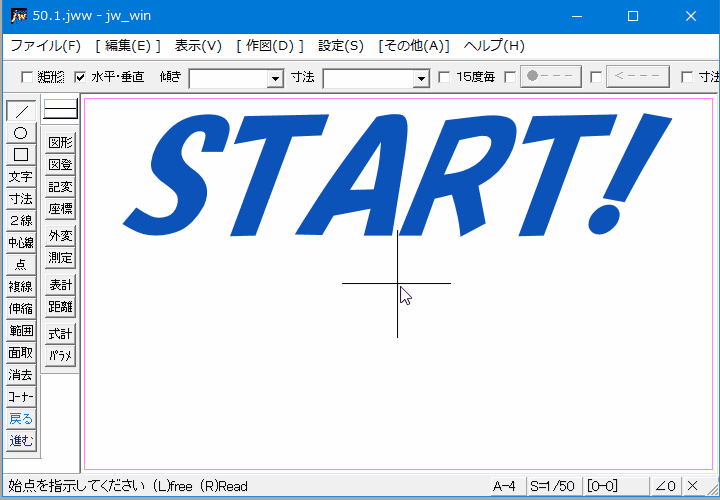Select the rectangle drawing tool
This screenshot has width=720, height=500.
(21, 154)
